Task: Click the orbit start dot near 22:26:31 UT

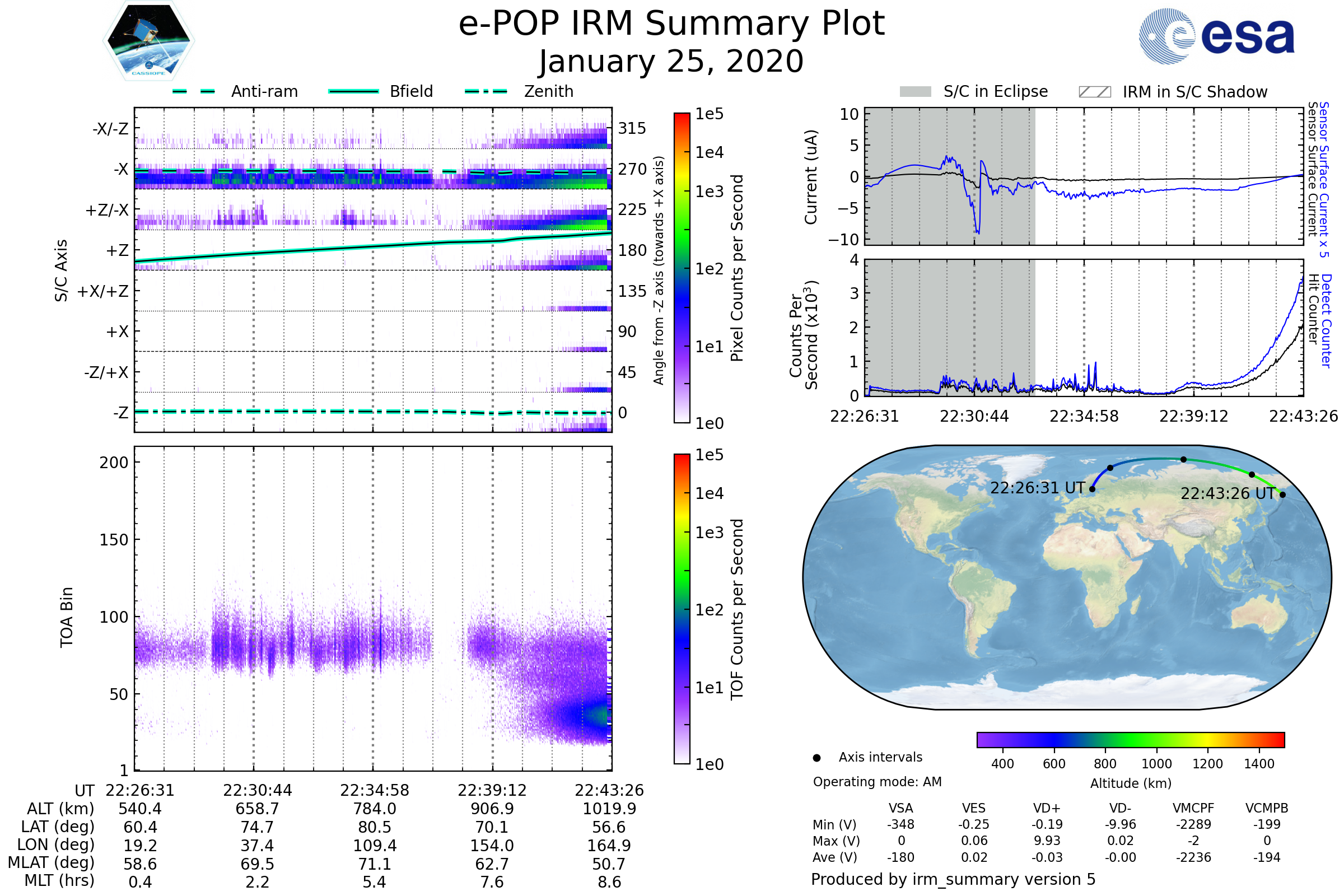Action: [x=1092, y=489]
